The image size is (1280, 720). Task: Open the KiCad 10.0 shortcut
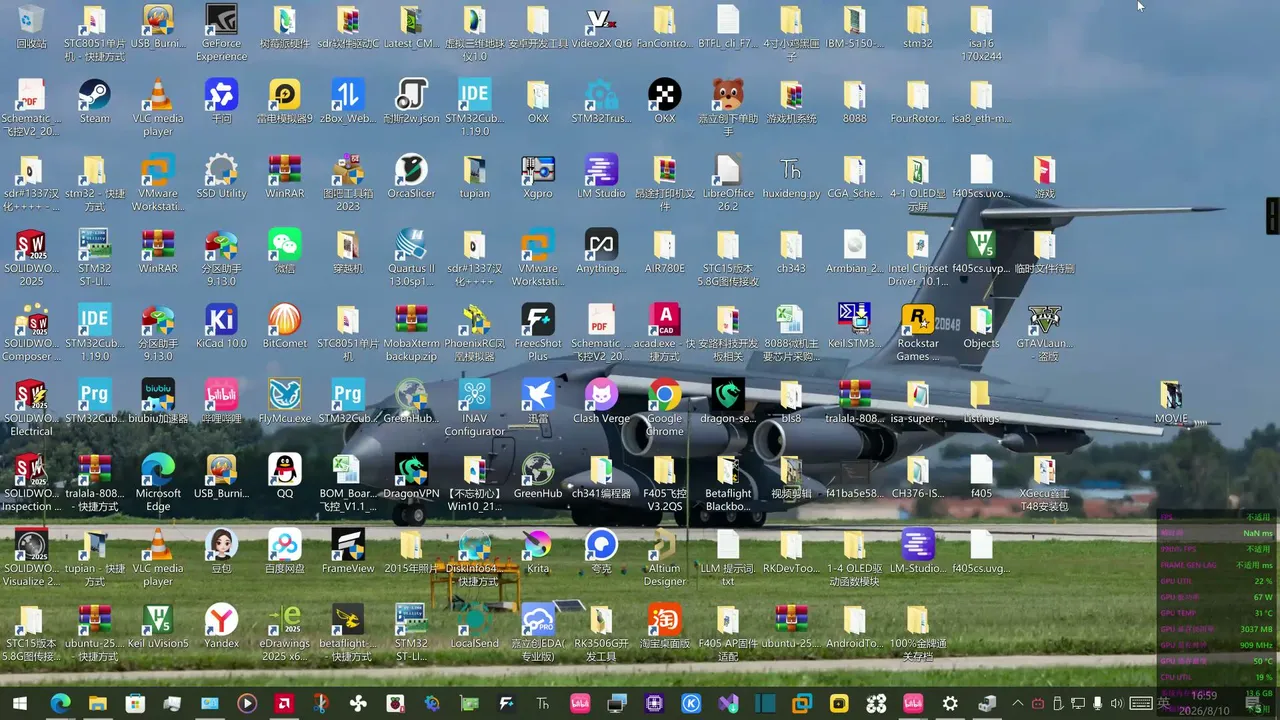pos(221,327)
